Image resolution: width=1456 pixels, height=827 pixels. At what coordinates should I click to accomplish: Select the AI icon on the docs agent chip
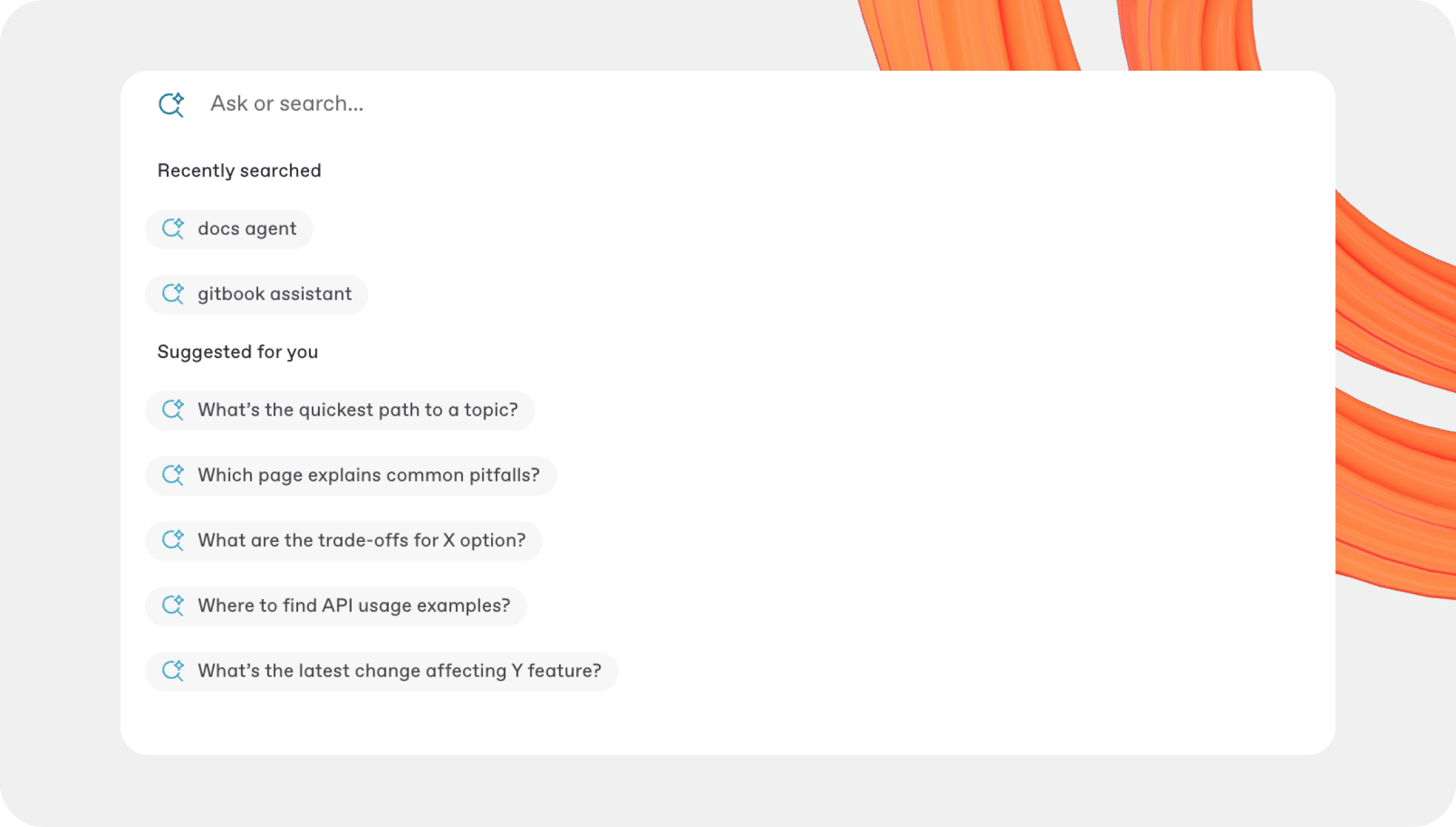pyautogui.click(x=174, y=229)
